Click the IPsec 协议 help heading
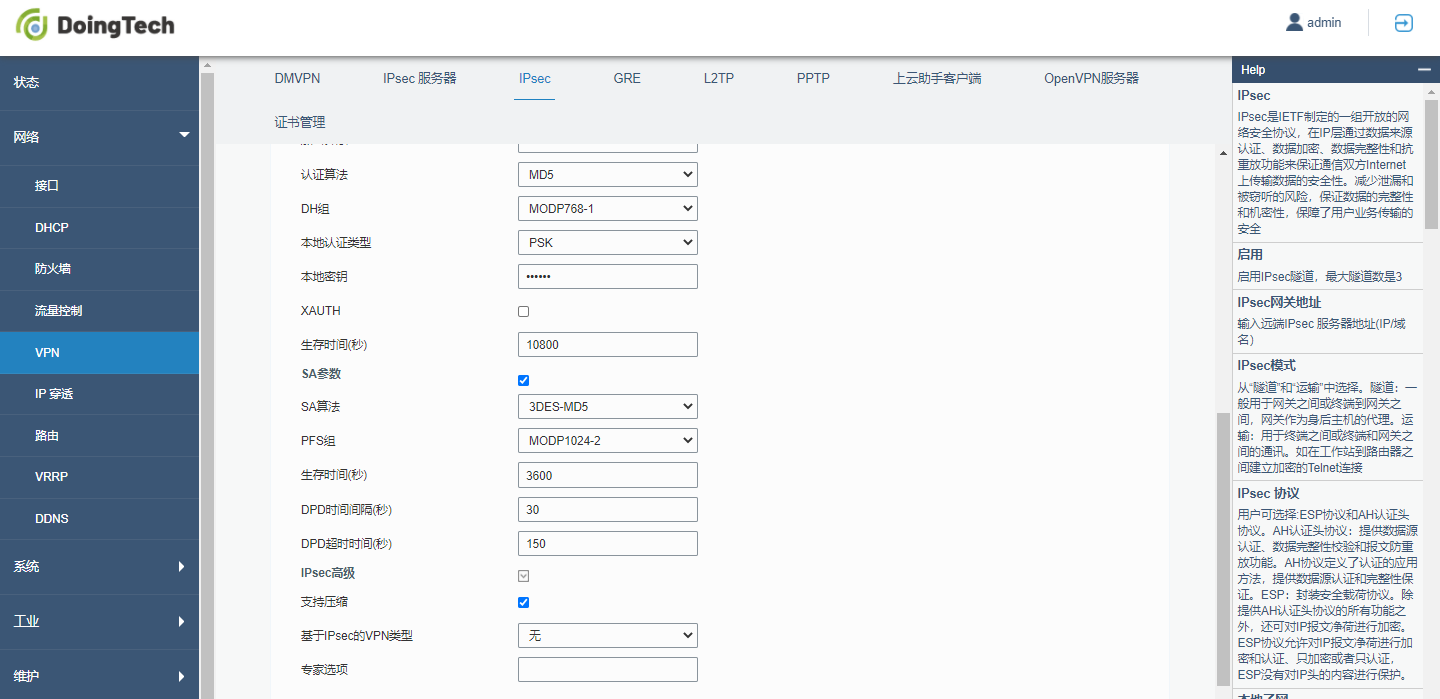Screen dimensions: 1440x699 (x=1268, y=493)
